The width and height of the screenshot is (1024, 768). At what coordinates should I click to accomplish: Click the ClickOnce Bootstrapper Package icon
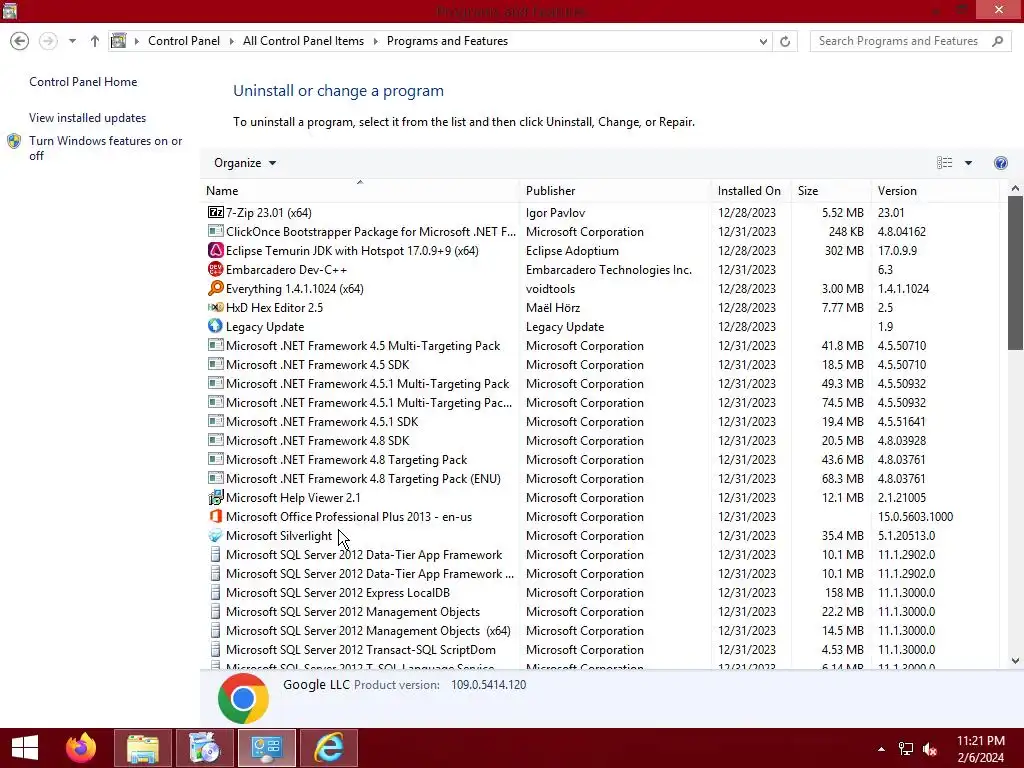(x=215, y=231)
